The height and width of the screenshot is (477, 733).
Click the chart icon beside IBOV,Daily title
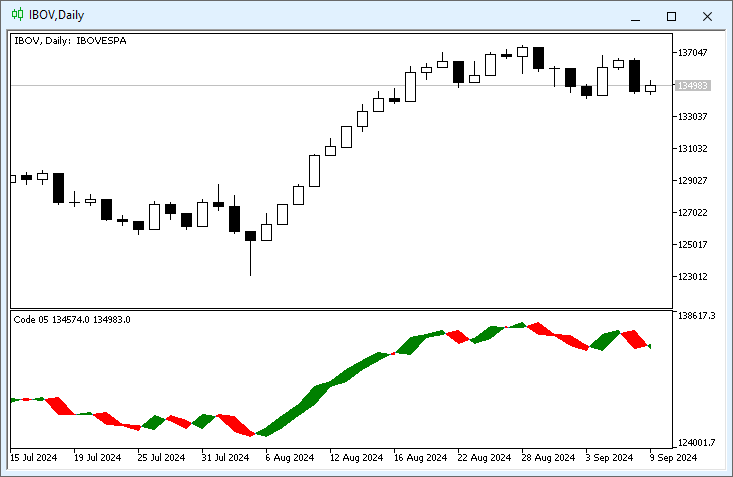tap(17, 14)
